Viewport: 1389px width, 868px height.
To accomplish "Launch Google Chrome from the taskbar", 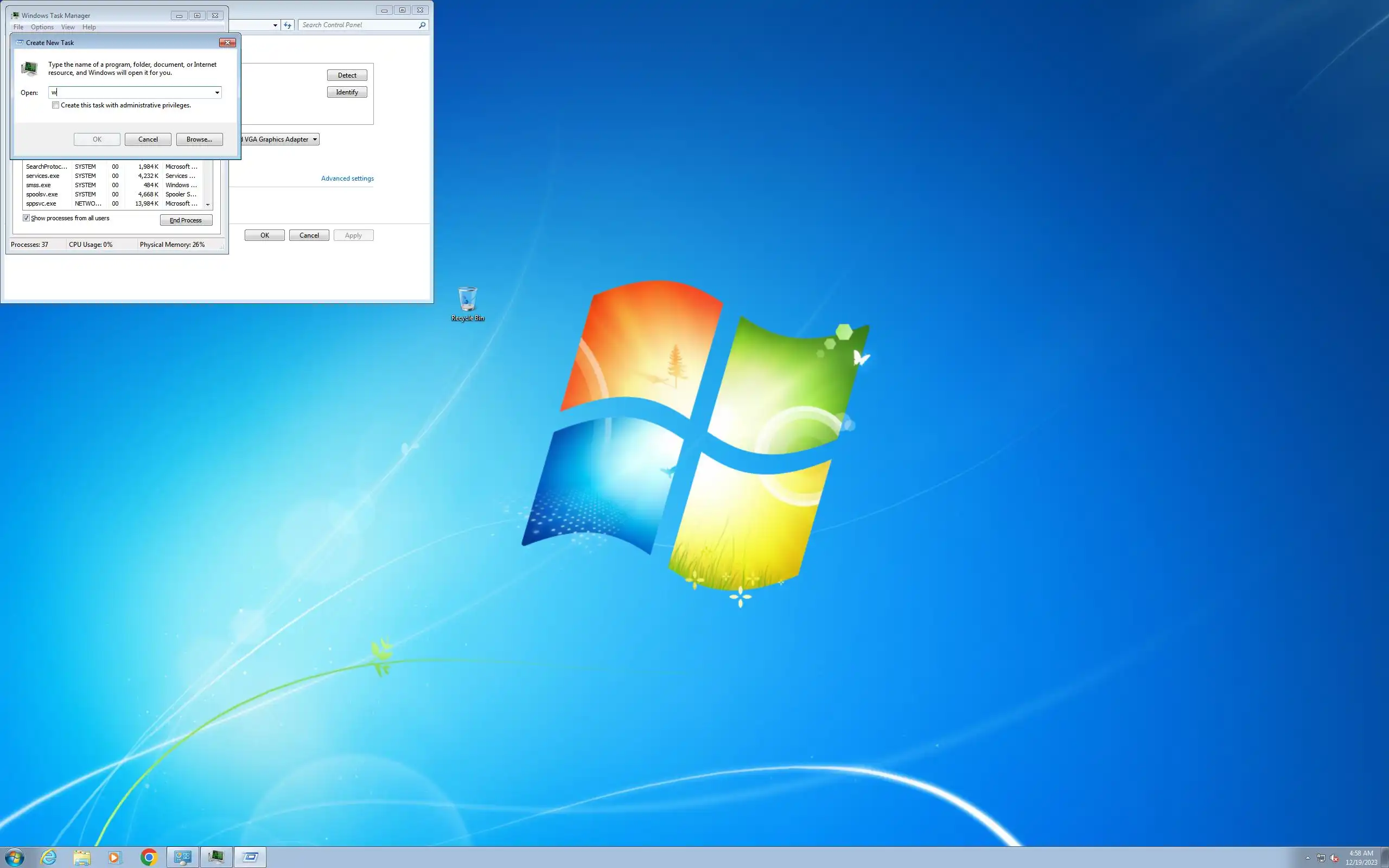I will [x=149, y=857].
